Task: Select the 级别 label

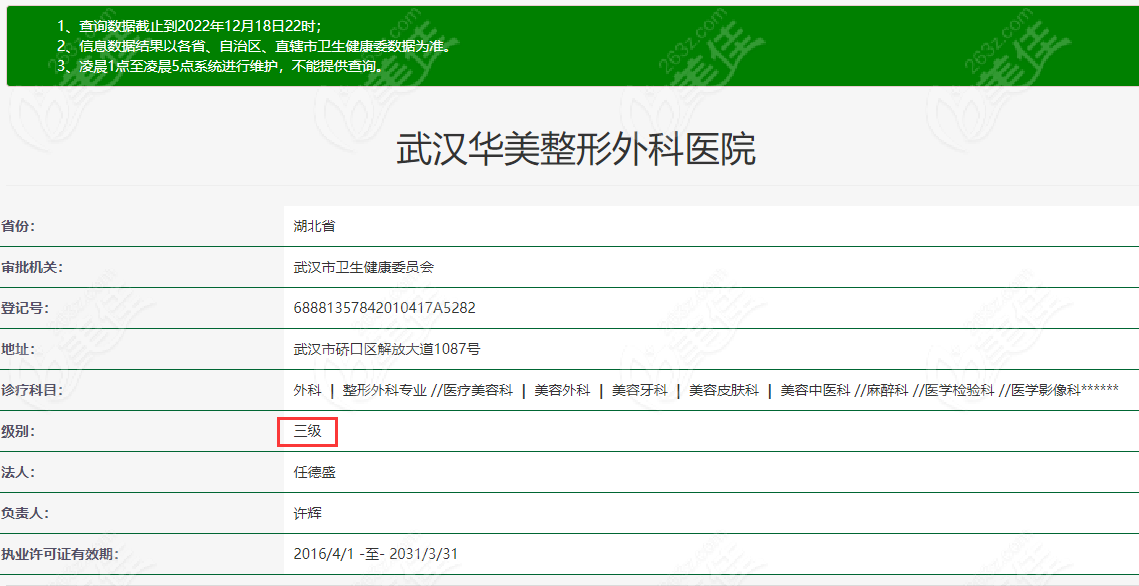Action: pos(18,431)
